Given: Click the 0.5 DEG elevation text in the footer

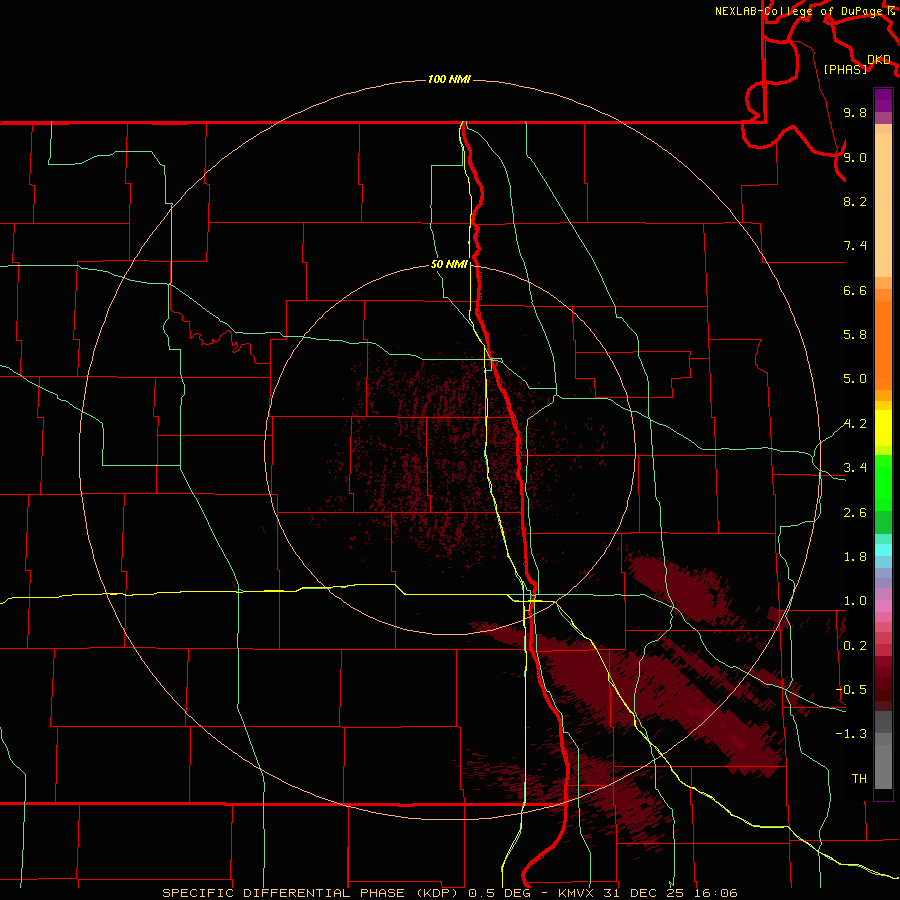Looking at the screenshot, I should tap(501, 893).
